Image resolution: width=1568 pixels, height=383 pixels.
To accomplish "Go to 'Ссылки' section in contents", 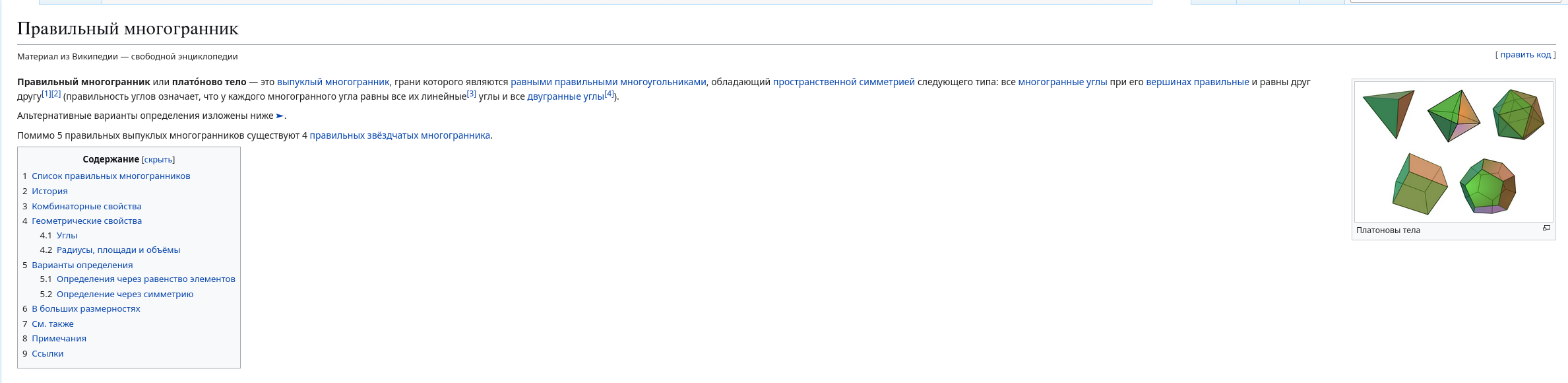I will 47,354.
